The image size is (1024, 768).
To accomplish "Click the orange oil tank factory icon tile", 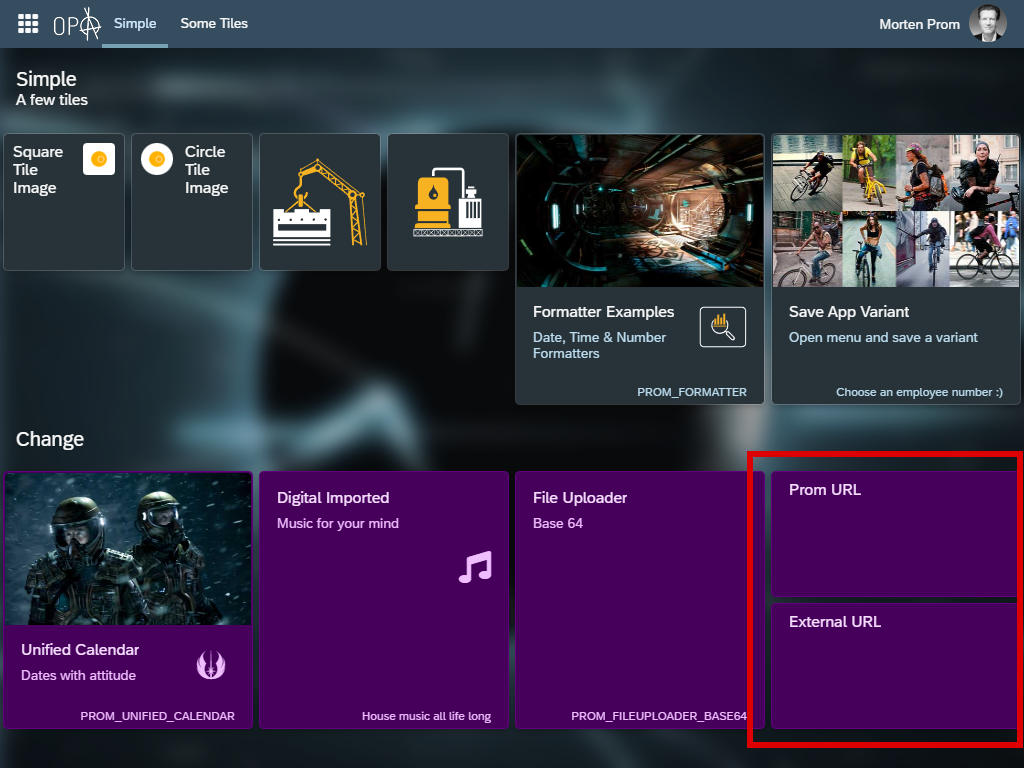I will point(448,203).
